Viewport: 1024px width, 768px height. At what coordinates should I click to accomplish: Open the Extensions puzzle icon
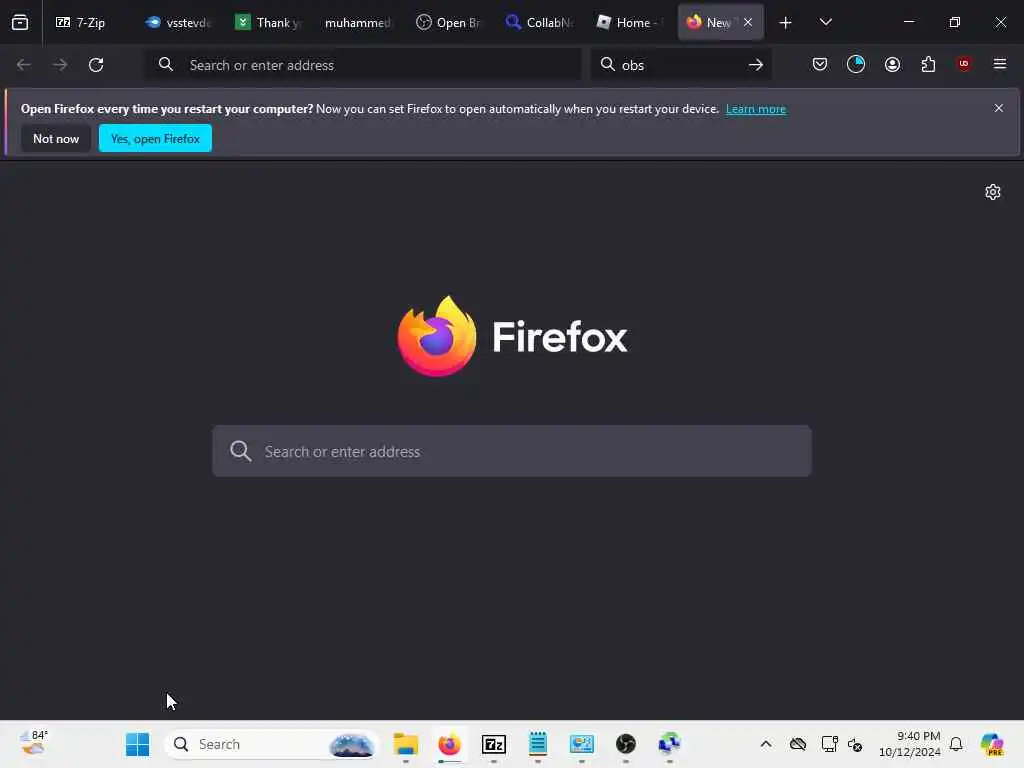[x=928, y=64]
